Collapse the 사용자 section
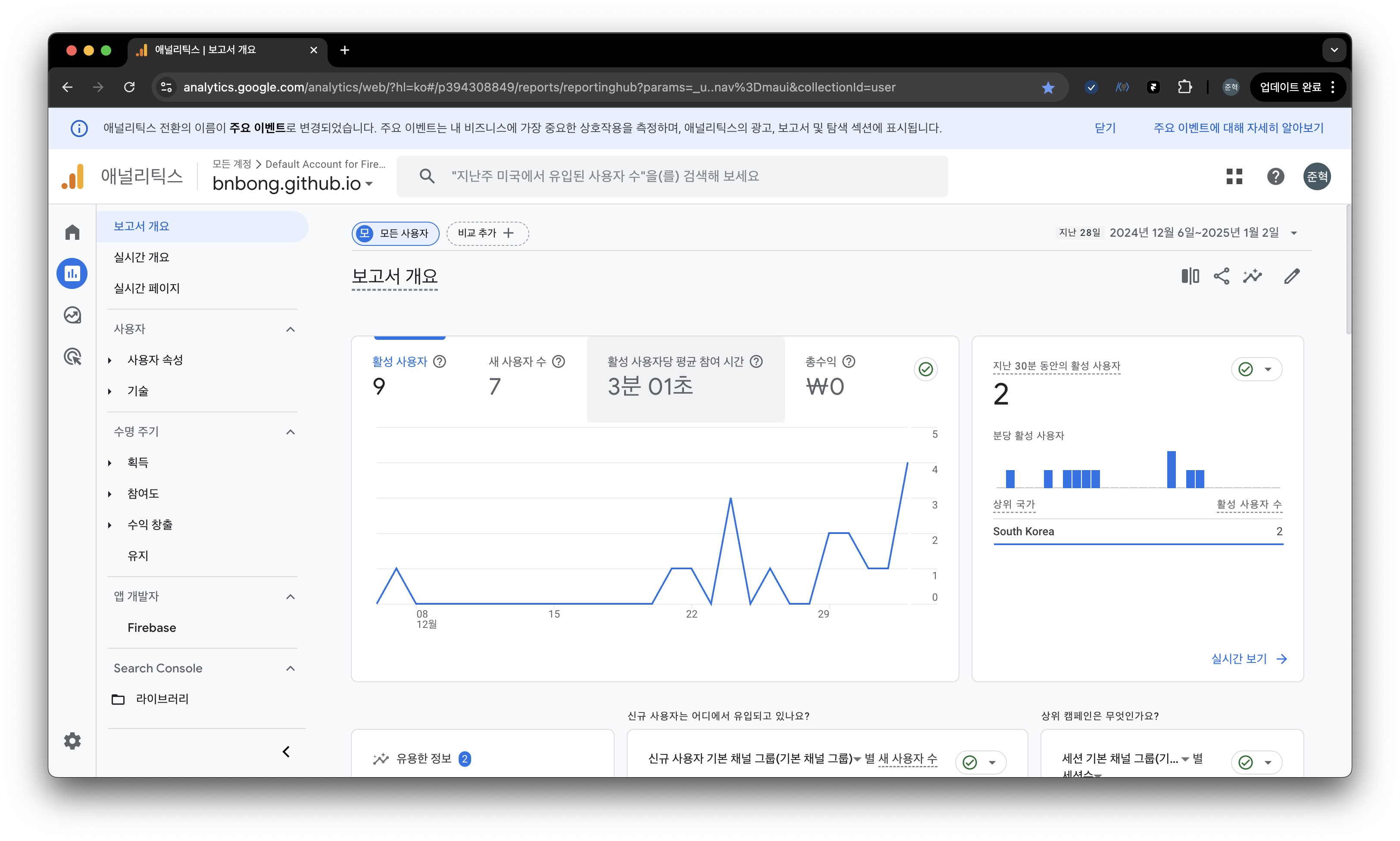 click(291, 329)
